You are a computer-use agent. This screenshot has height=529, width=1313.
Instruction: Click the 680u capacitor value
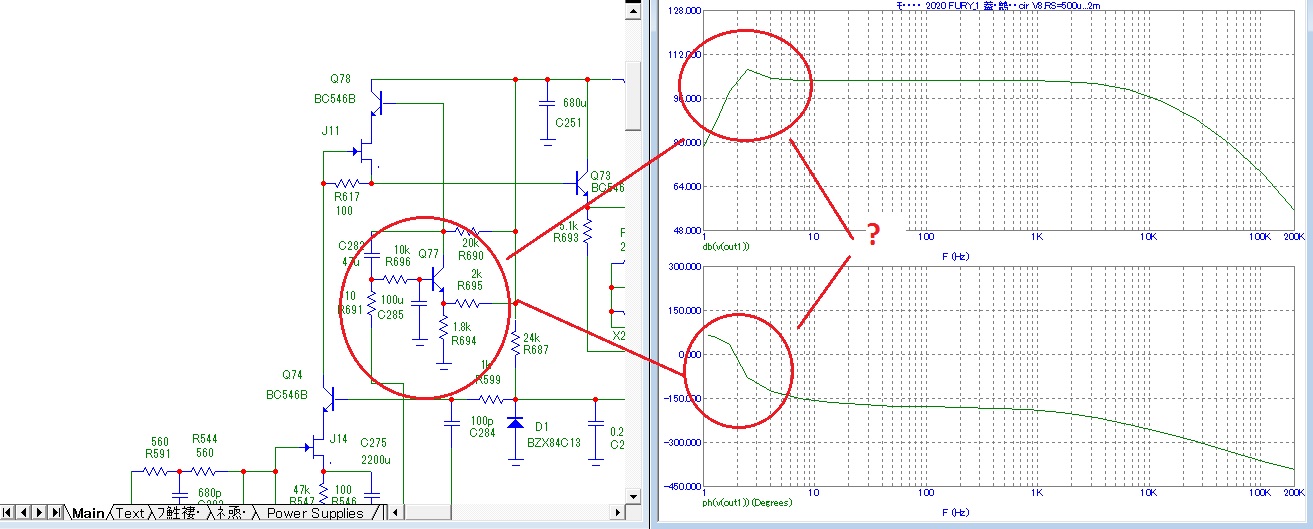click(x=574, y=103)
